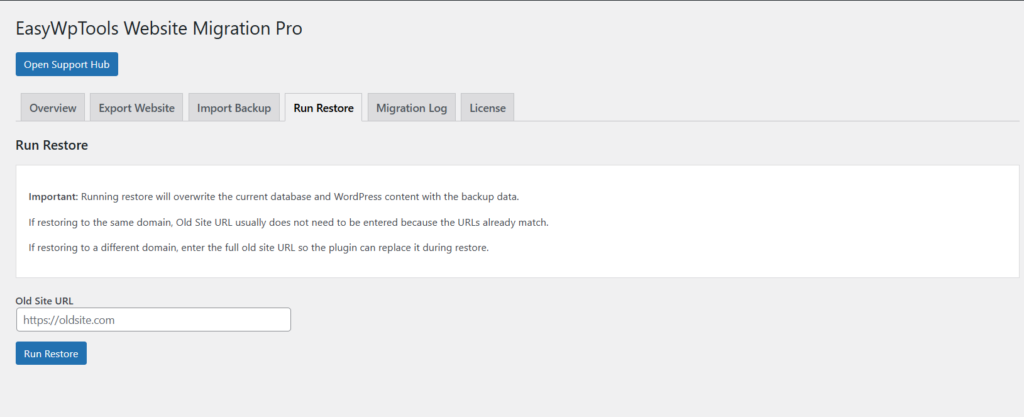Open the License tab
Image resolution: width=1024 pixels, height=417 pixels.
coord(488,108)
